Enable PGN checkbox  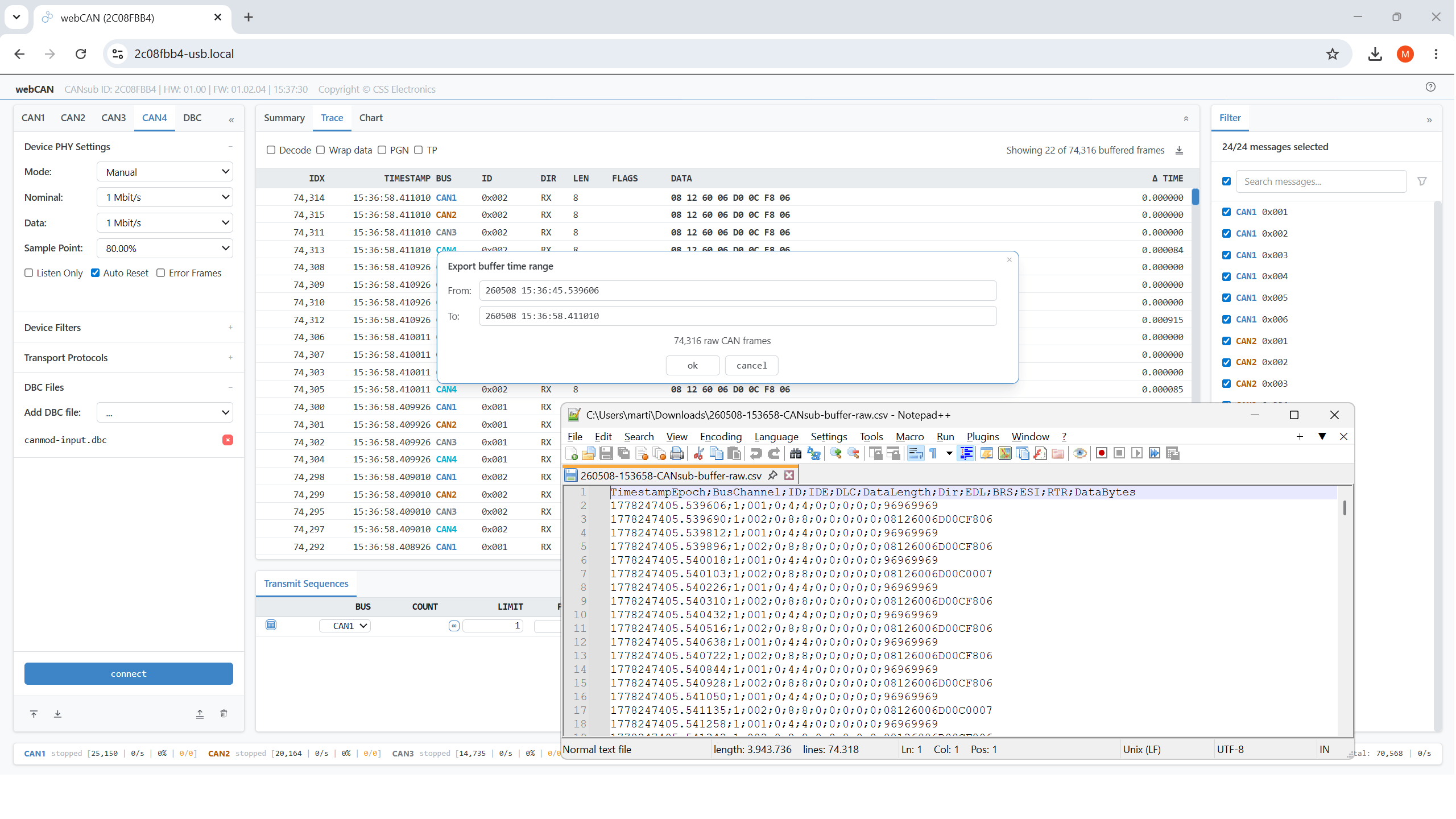tap(382, 150)
